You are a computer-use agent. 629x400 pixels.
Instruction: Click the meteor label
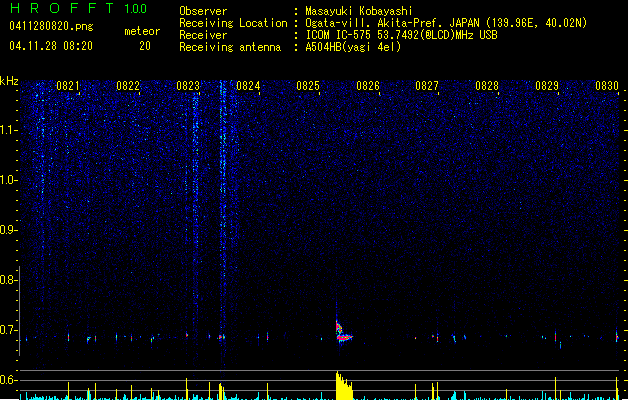(x=142, y=31)
